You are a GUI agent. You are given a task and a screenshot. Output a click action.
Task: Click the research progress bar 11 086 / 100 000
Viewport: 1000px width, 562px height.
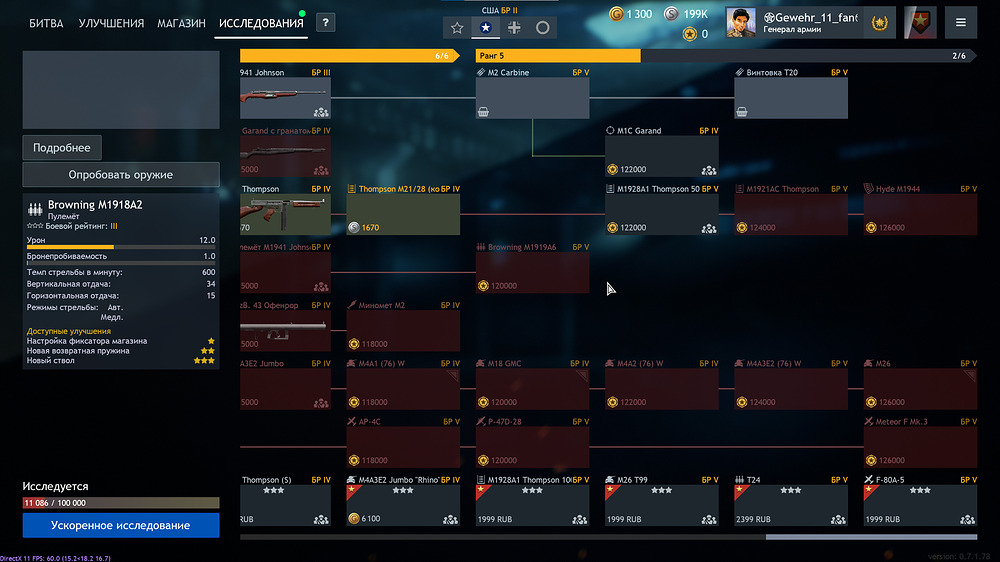[121, 503]
